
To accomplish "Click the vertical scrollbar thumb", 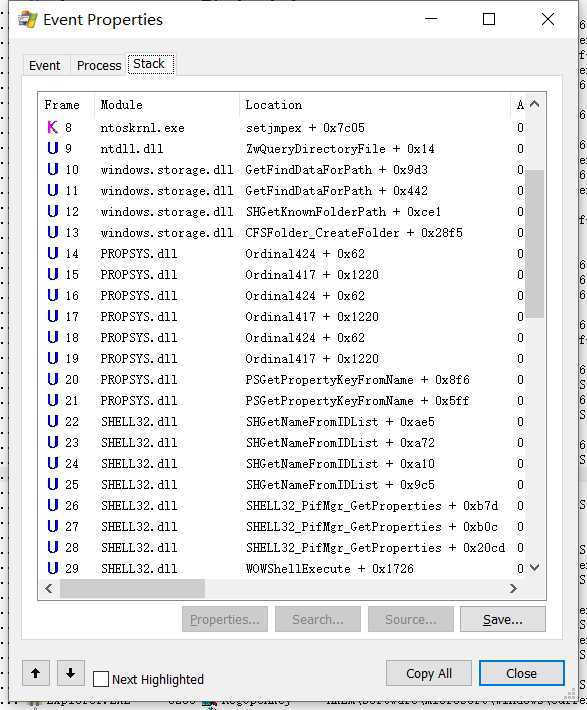I will click(x=534, y=244).
